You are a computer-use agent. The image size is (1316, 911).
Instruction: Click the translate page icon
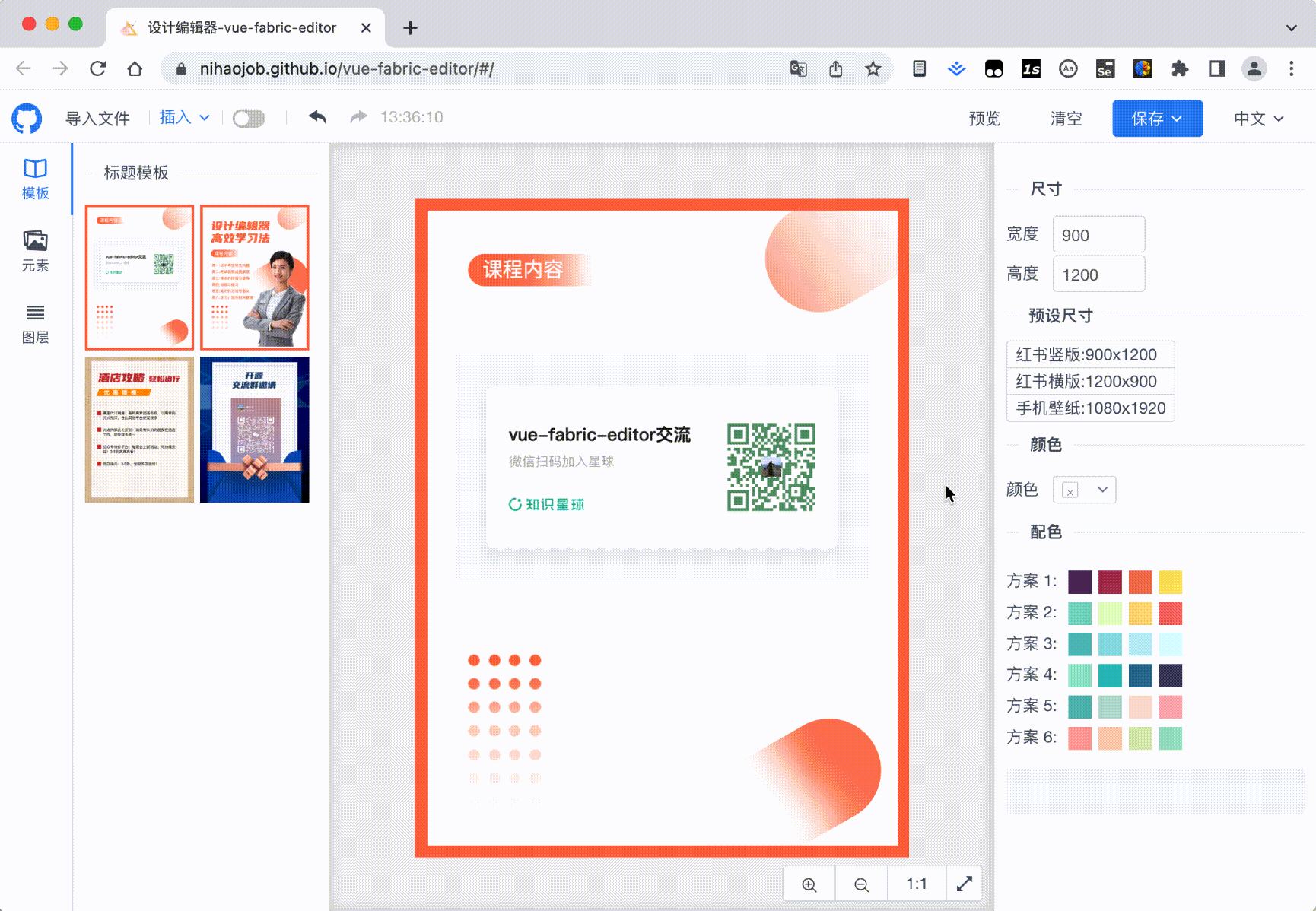click(x=798, y=68)
